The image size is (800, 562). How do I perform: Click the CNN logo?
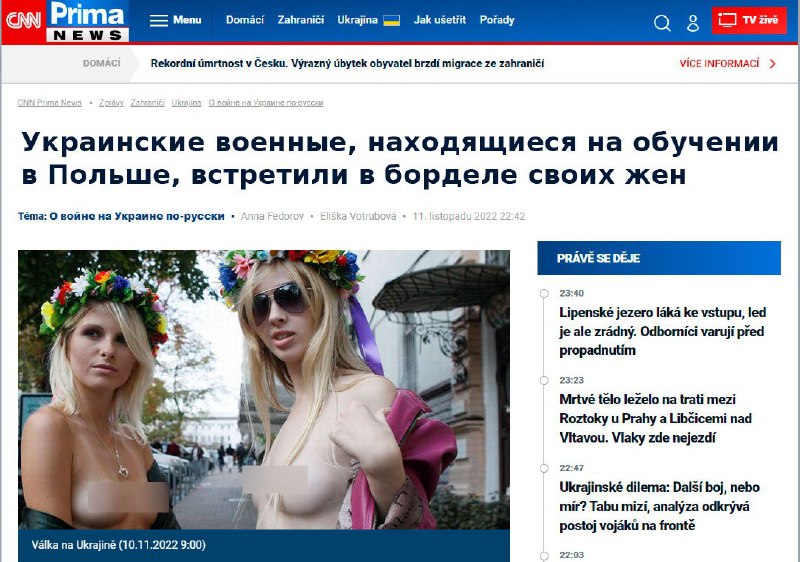click(23, 20)
